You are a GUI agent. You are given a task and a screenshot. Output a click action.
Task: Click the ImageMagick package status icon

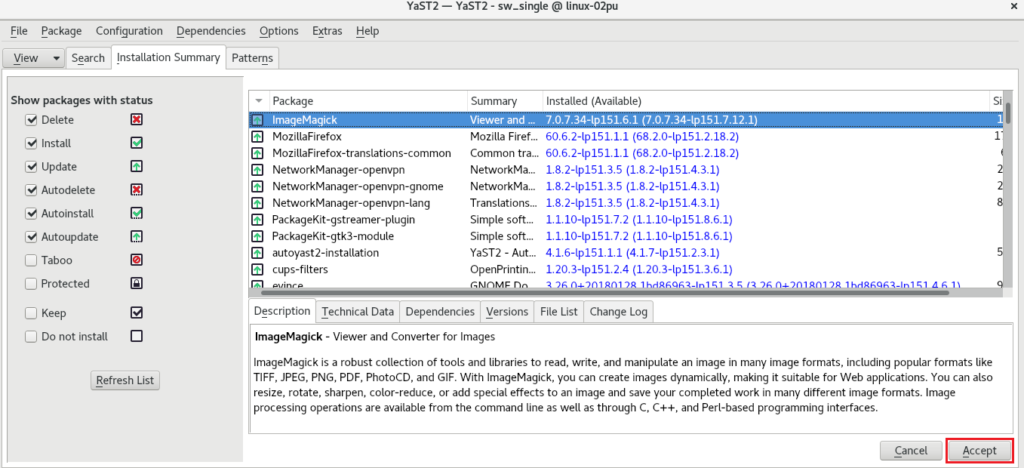pyautogui.click(x=258, y=120)
